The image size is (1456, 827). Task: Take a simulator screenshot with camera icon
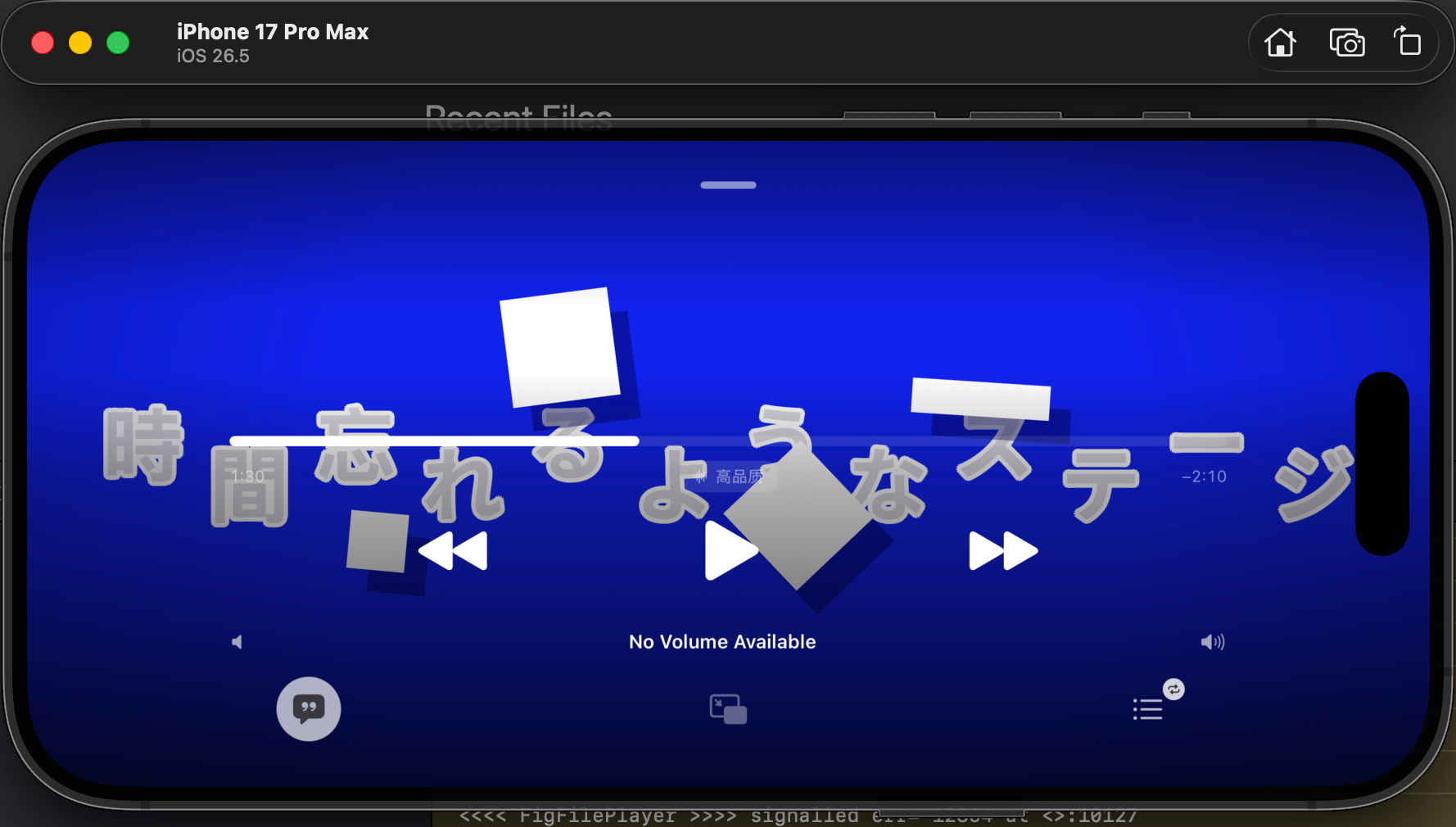1347,43
